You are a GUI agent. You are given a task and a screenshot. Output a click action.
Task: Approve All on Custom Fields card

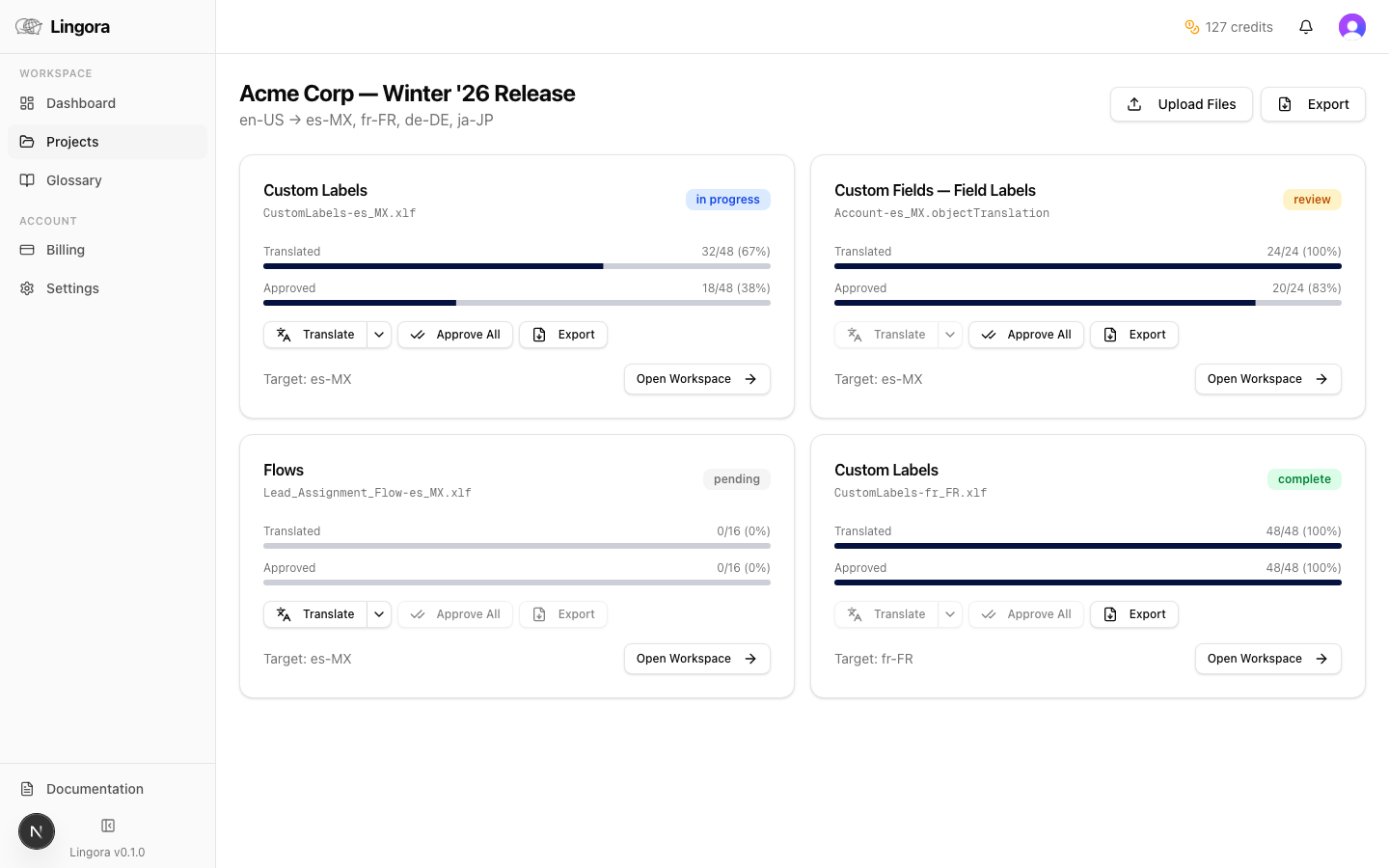[x=1025, y=335]
